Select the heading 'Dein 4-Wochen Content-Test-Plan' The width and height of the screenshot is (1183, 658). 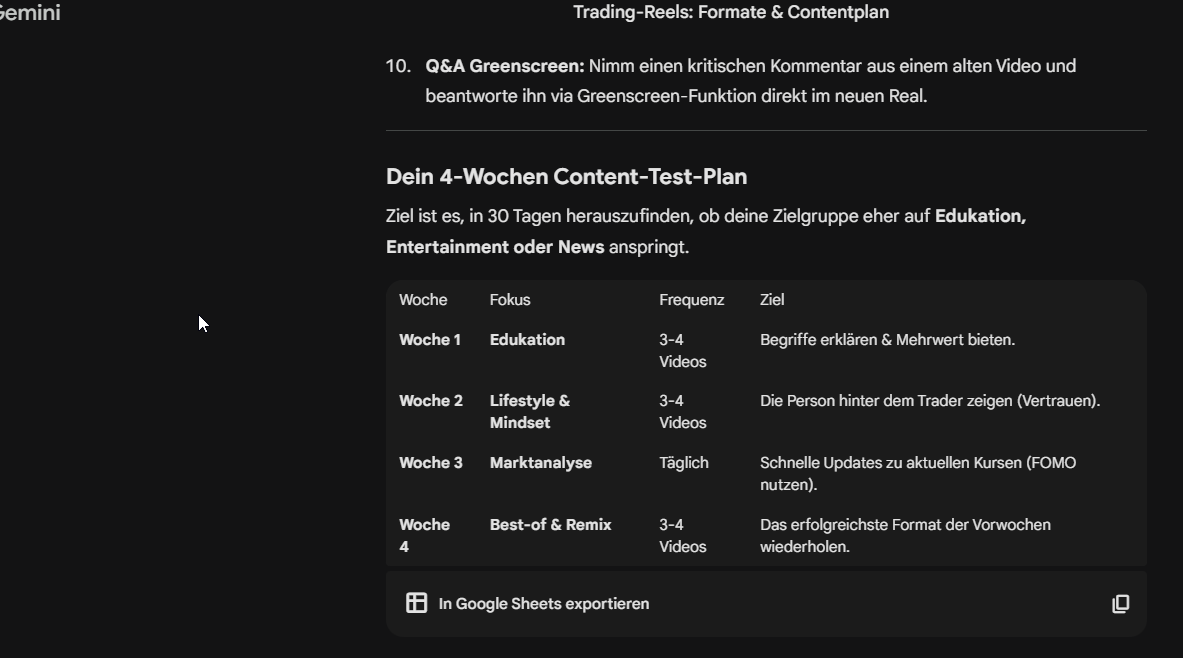coord(566,176)
